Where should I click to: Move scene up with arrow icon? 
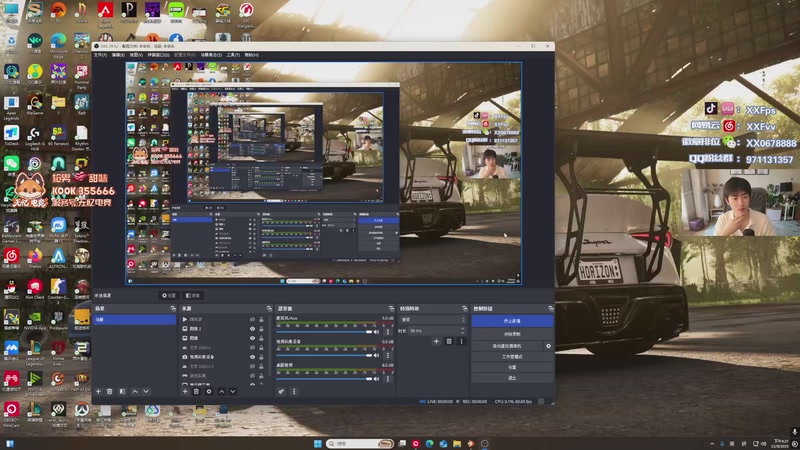(x=135, y=391)
